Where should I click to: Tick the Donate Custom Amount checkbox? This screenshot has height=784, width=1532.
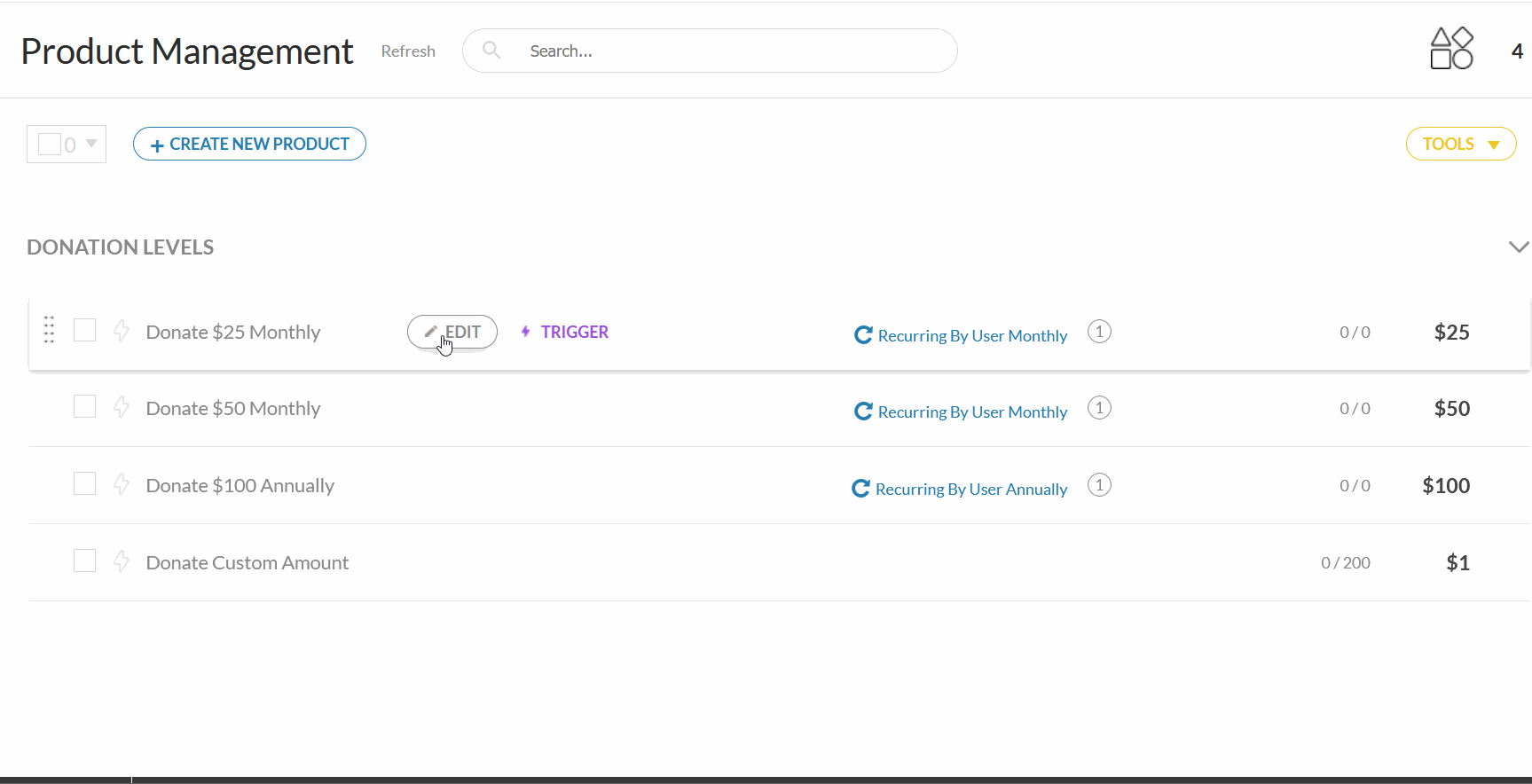pyautogui.click(x=84, y=561)
